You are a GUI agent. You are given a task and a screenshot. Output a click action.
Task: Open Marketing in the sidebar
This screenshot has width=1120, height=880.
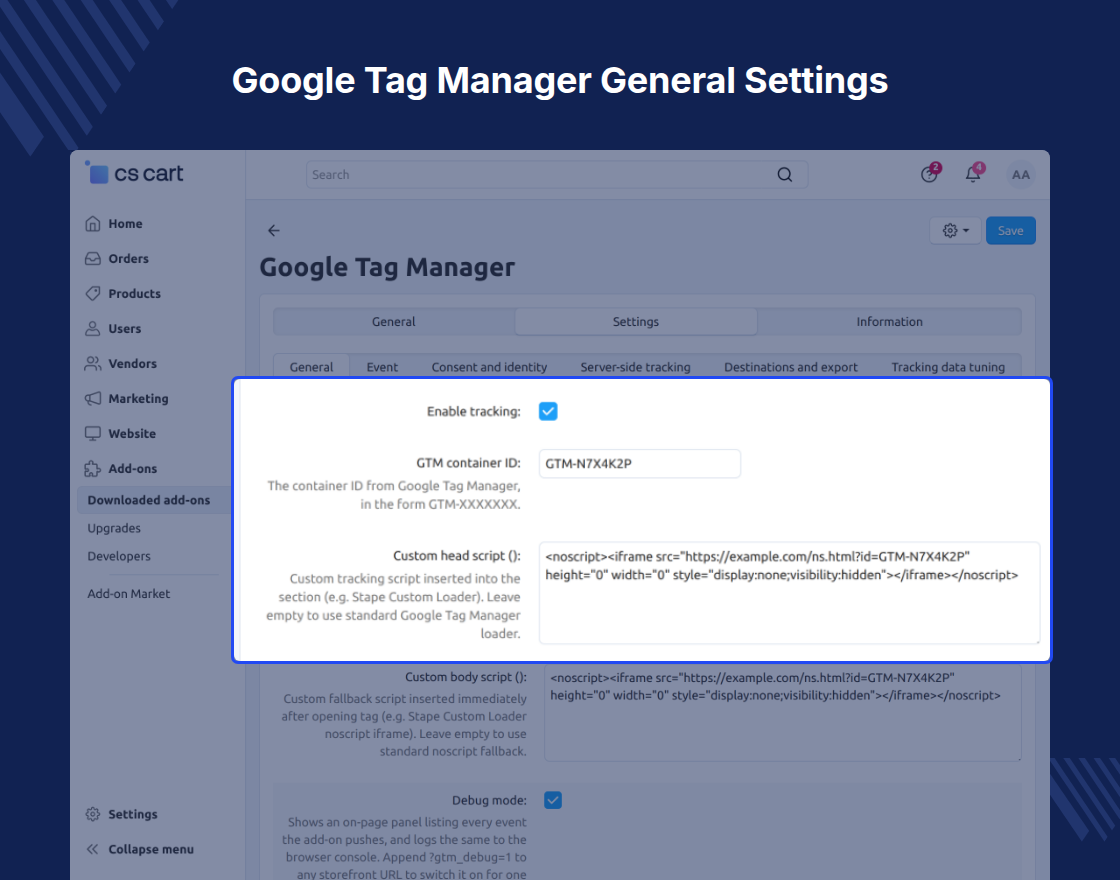click(139, 399)
